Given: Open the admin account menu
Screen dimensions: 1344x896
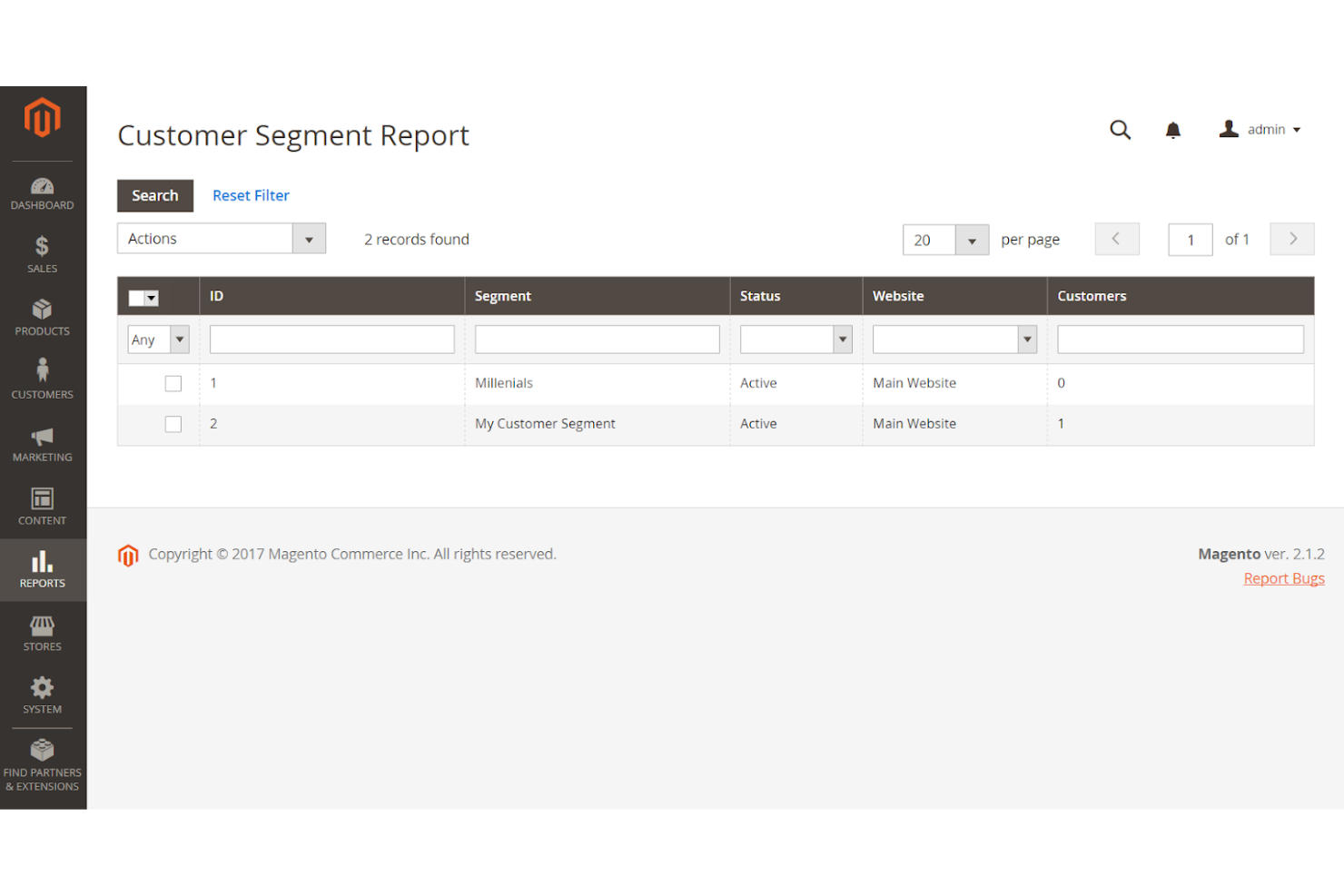Looking at the screenshot, I should pyautogui.click(x=1262, y=129).
